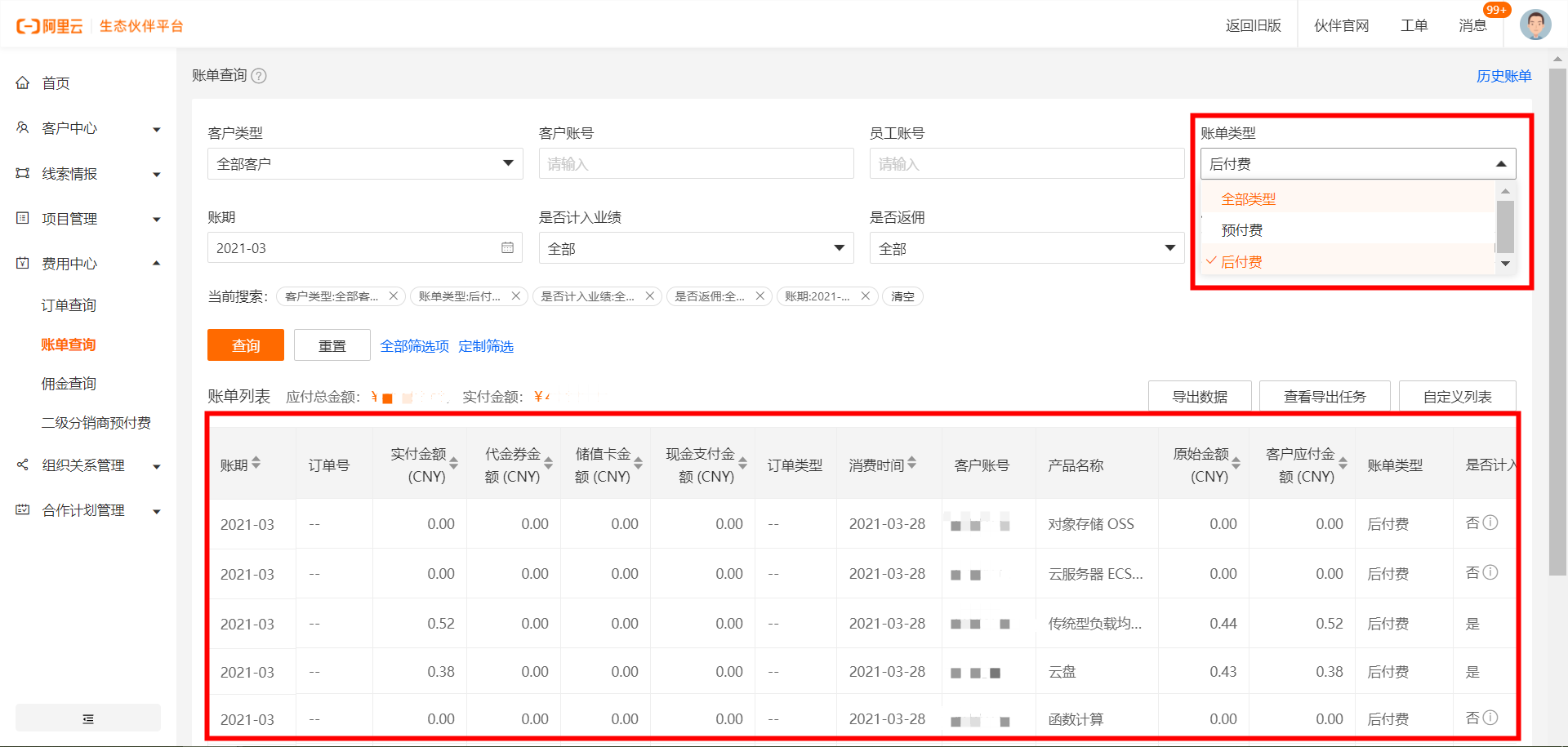Remove the 账单类型 search filter tag

coord(515,296)
